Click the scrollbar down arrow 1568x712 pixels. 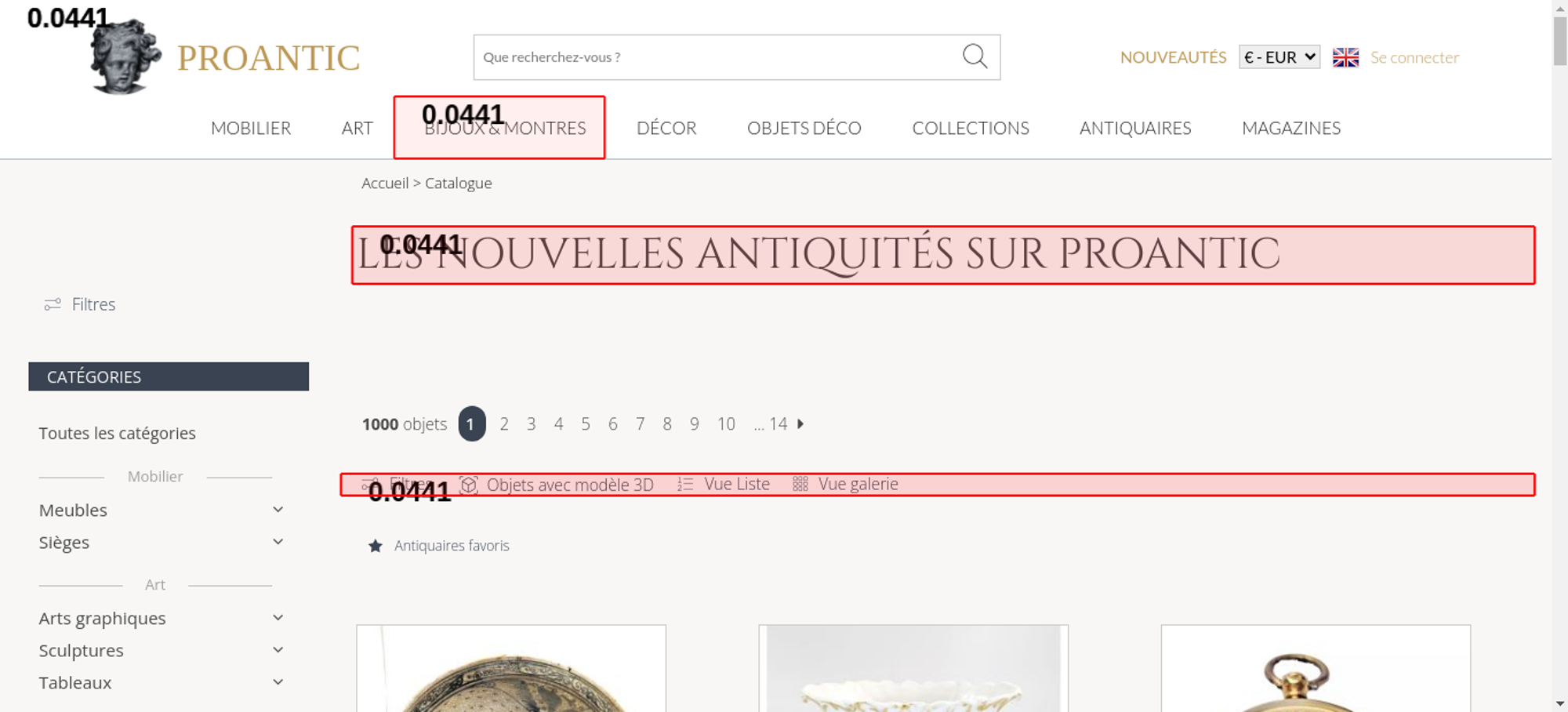click(x=1560, y=703)
